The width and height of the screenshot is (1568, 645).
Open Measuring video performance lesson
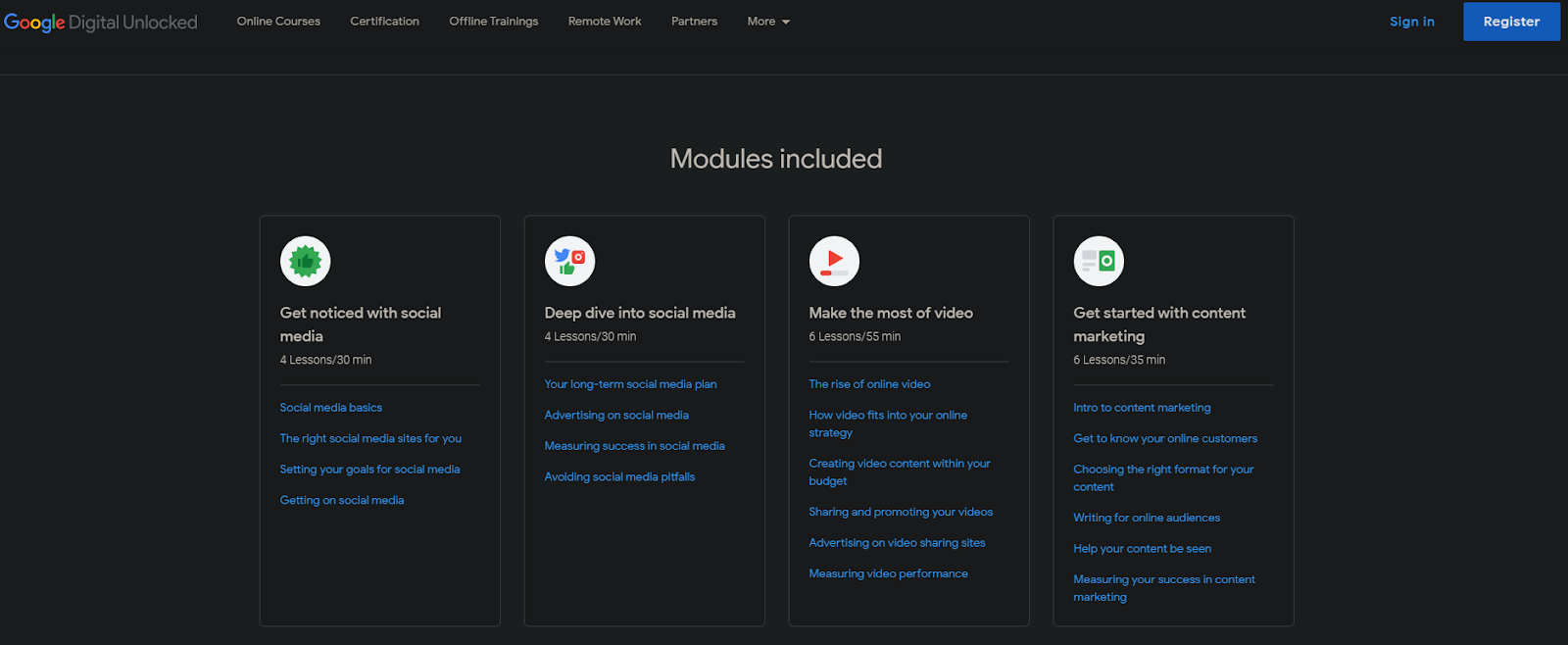tap(888, 574)
